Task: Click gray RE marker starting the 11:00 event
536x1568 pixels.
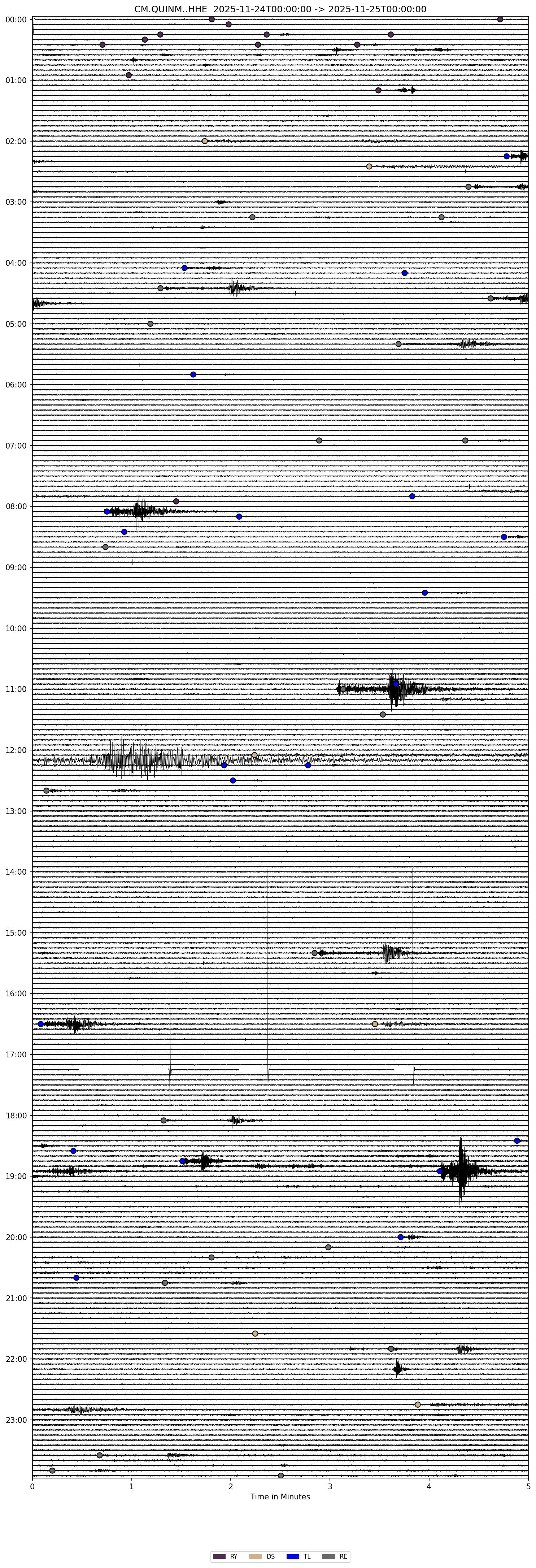Action: pyautogui.click(x=343, y=689)
